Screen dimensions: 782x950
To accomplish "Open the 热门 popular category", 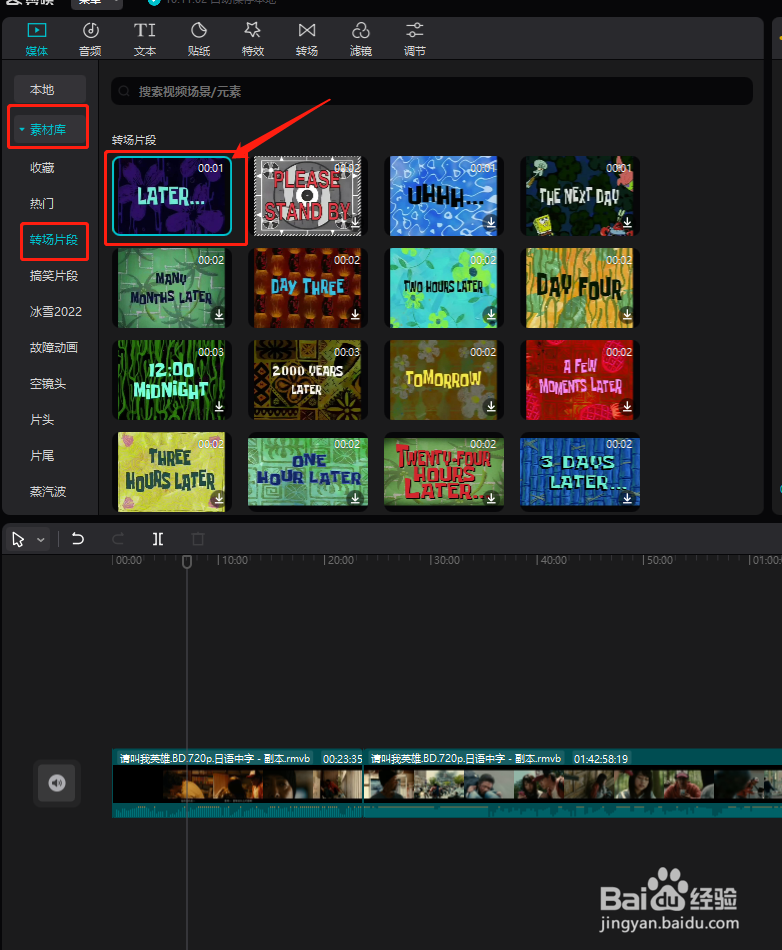I will pyautogui.click(x=42, y=204).
